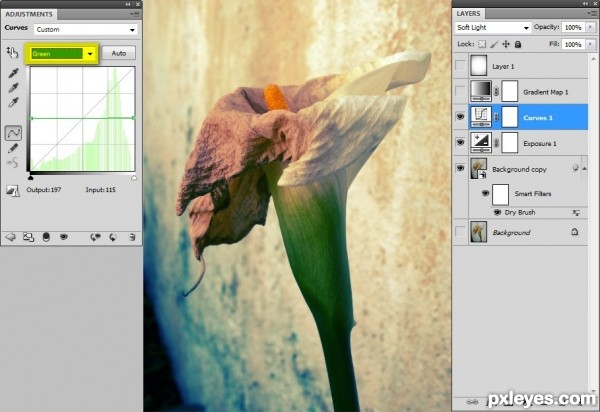Select the Layers tab

point(468,14)
